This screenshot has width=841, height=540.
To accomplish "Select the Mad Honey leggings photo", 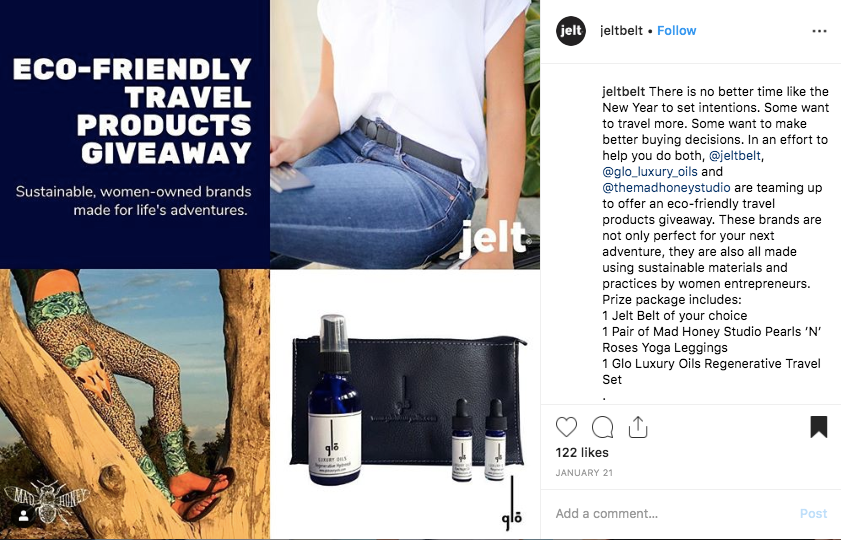I will [135, 404].
